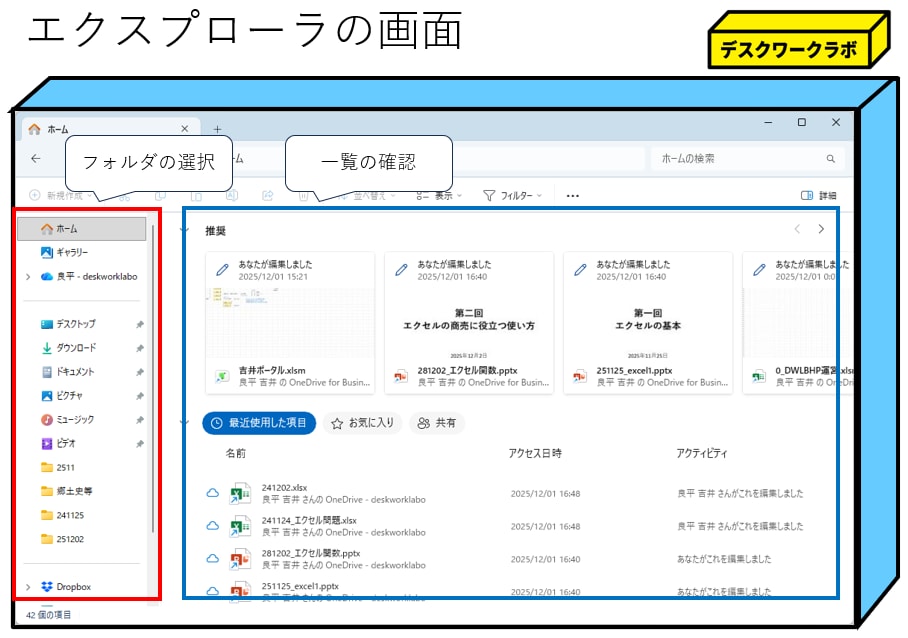Close the ホーム tab with its X
The width and height of the screenshot is (908, 638).
185,129
